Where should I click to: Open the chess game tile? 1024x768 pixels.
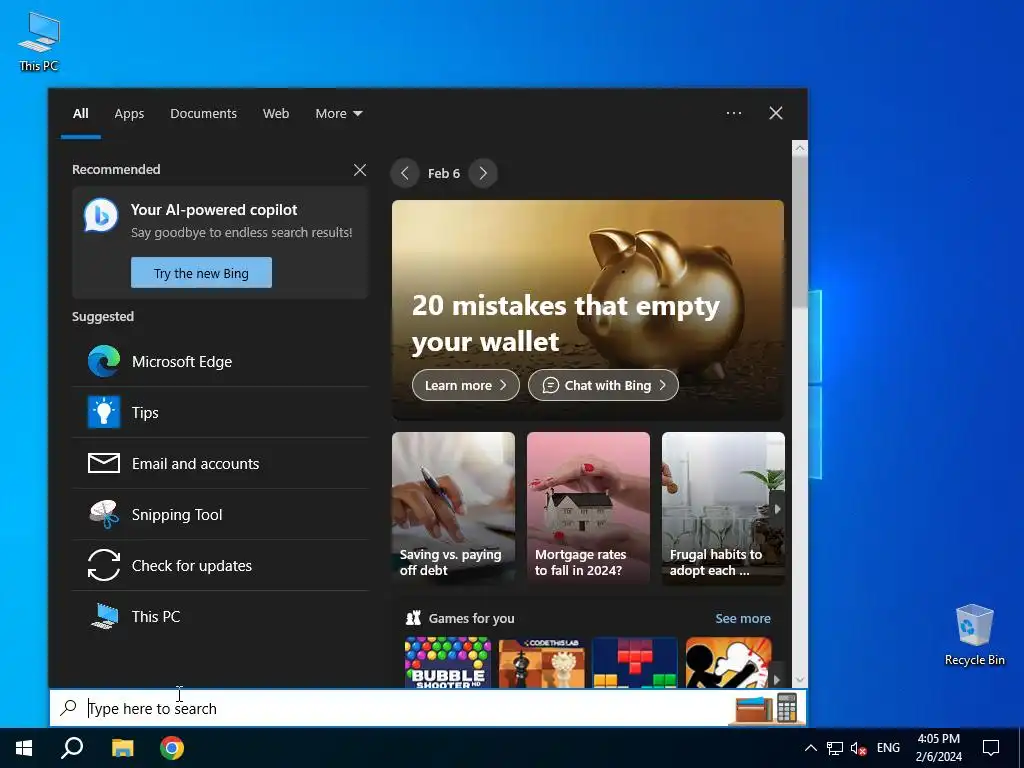pyautogui.click(x=541, y=662)
